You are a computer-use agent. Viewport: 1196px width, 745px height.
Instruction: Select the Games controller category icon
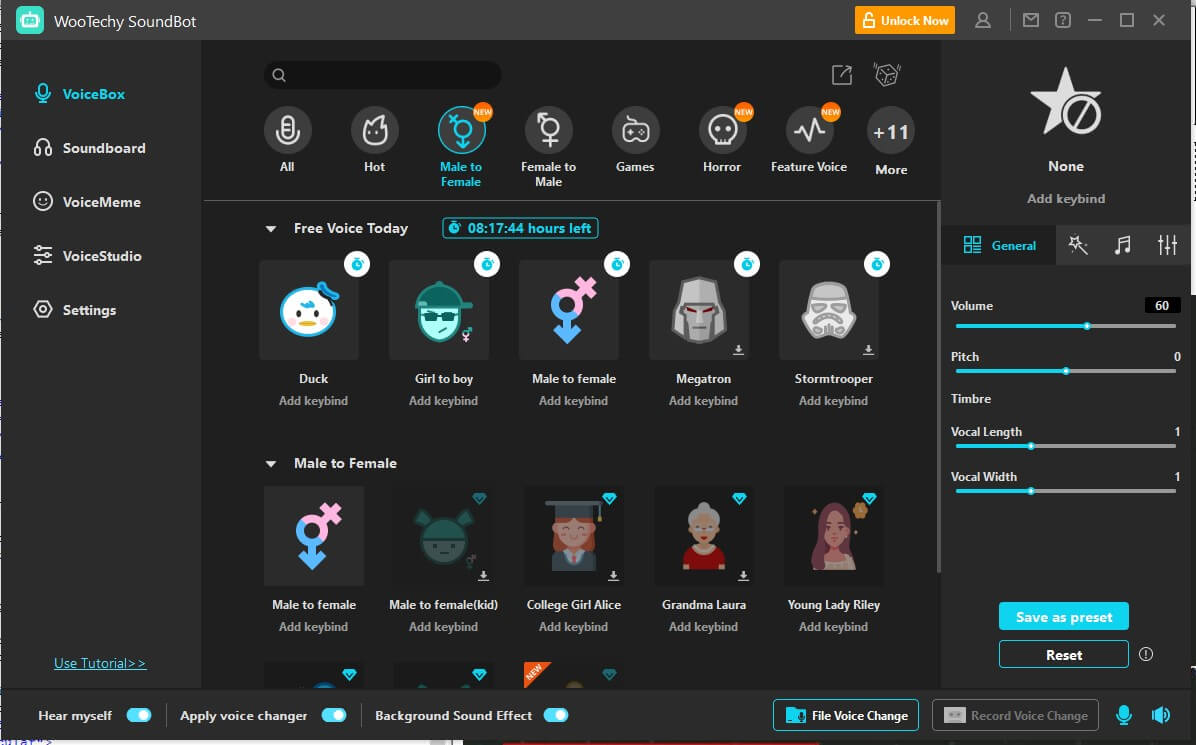pyautogui.click(x=635, y=130)
